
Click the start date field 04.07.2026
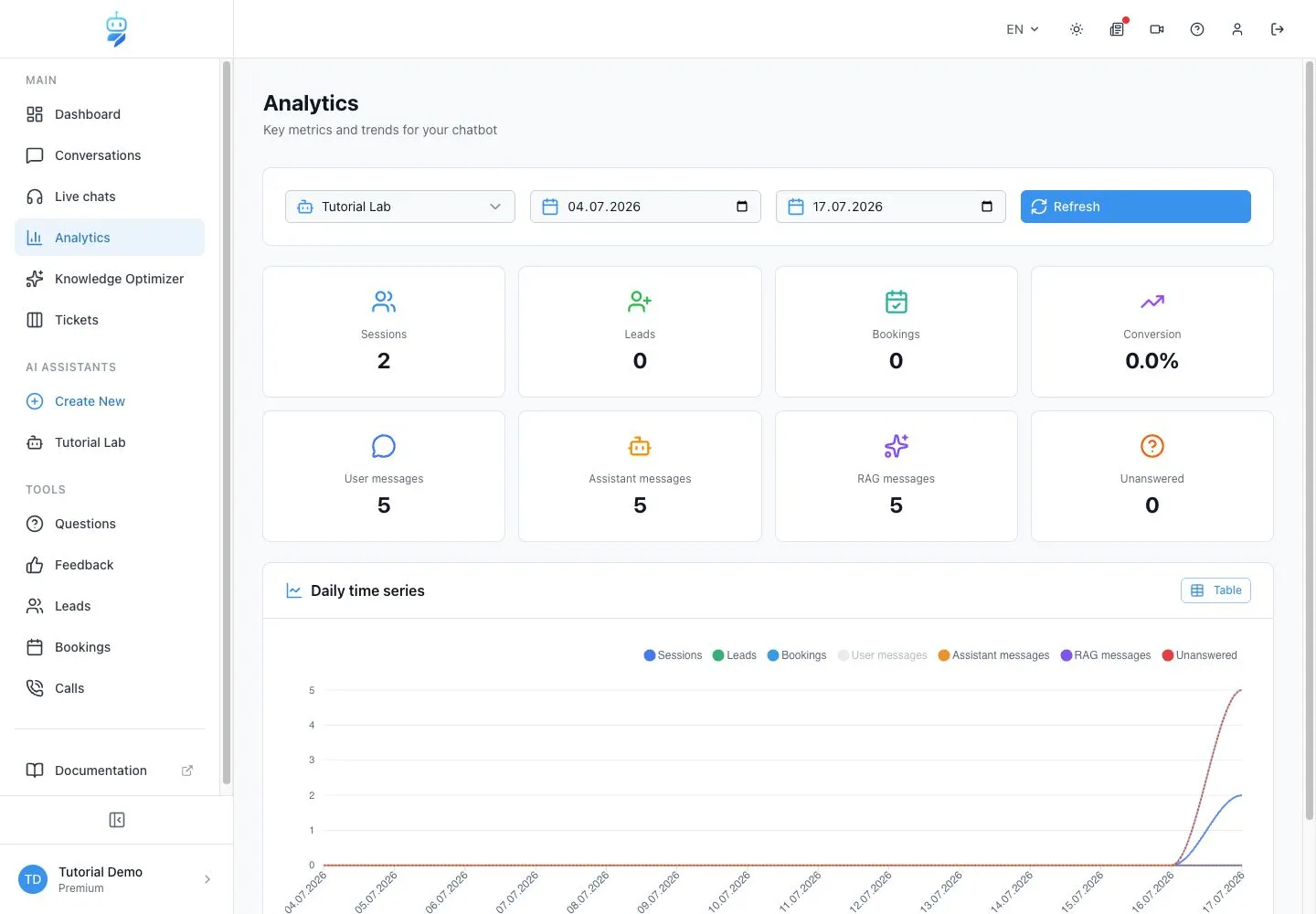pyautogui.click(x=645, y=207)
